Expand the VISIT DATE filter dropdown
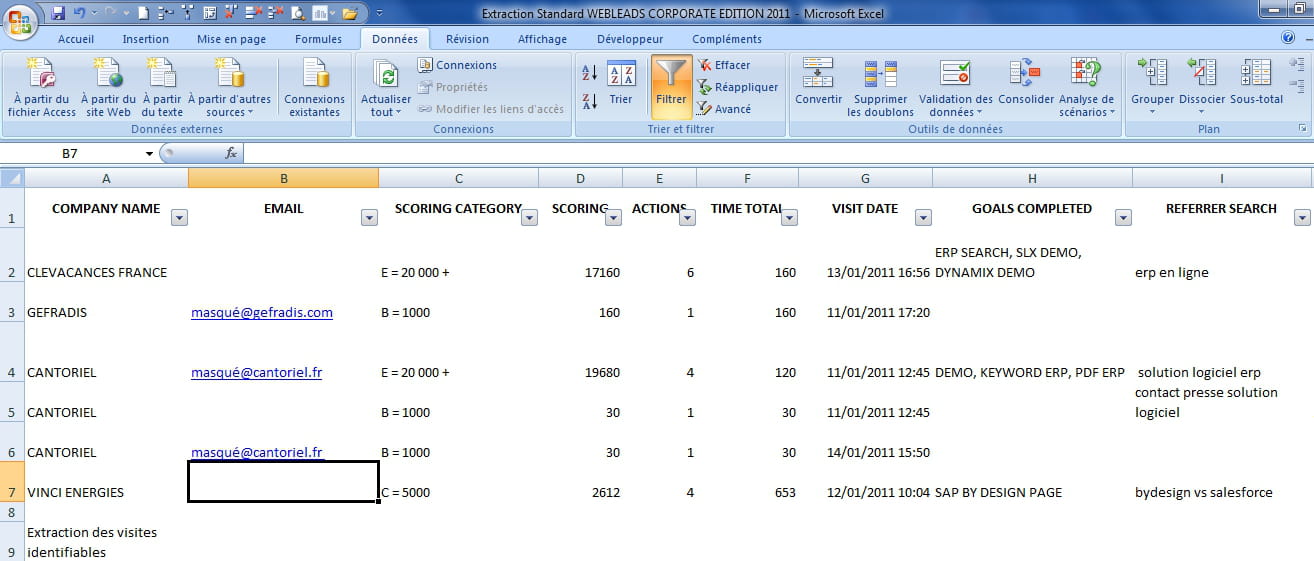Screen dimensions: 1314x561 click(x=923, y=218)
